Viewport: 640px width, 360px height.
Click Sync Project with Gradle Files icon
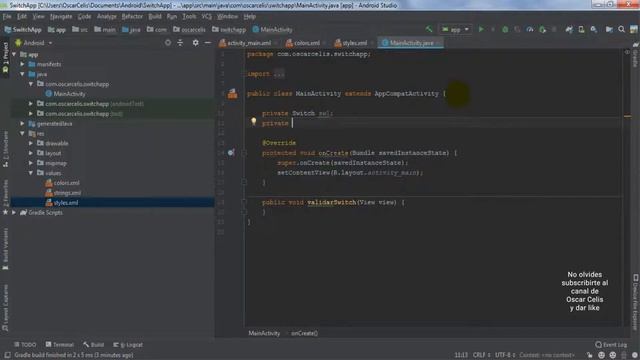(569, 29)
